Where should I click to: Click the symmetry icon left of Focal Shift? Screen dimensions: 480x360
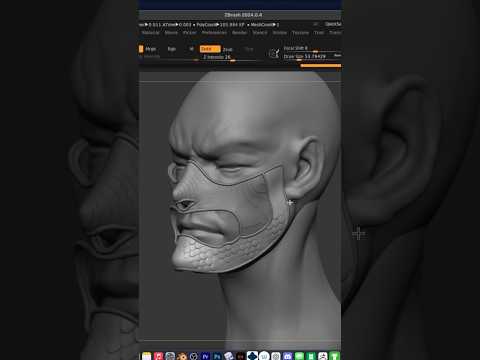[274, 53]
